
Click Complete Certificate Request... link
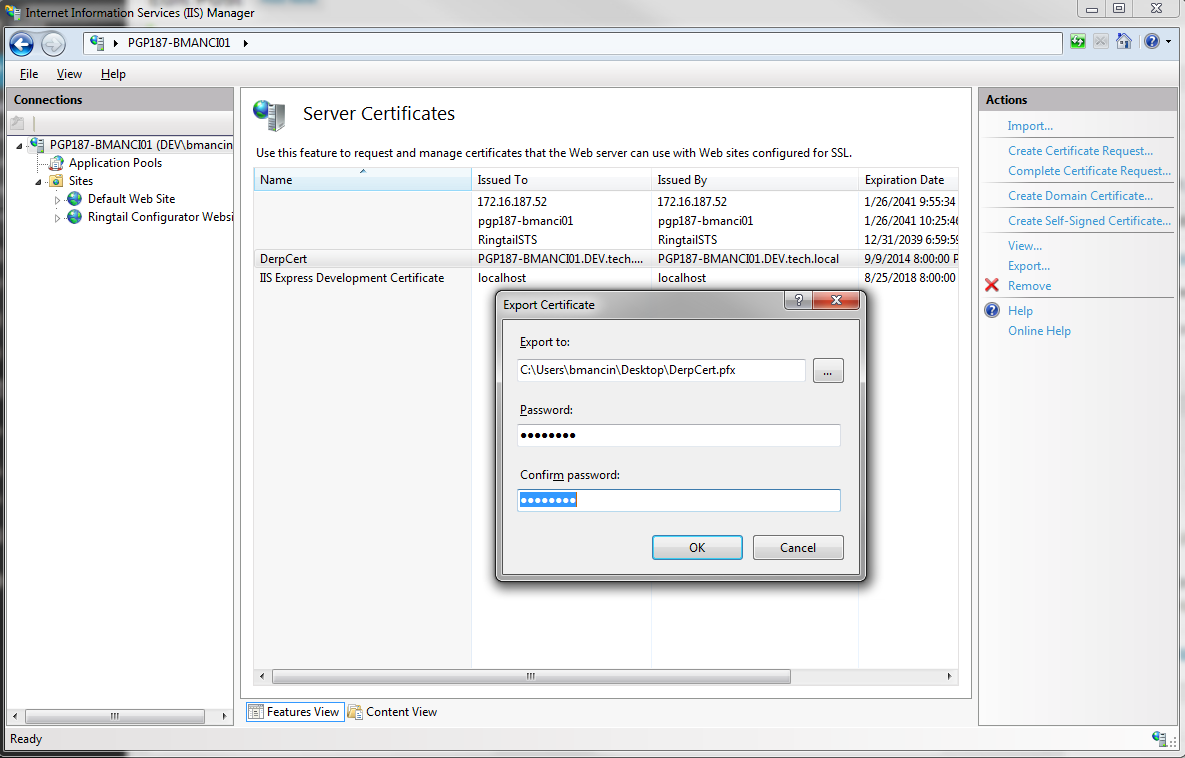1089,171
